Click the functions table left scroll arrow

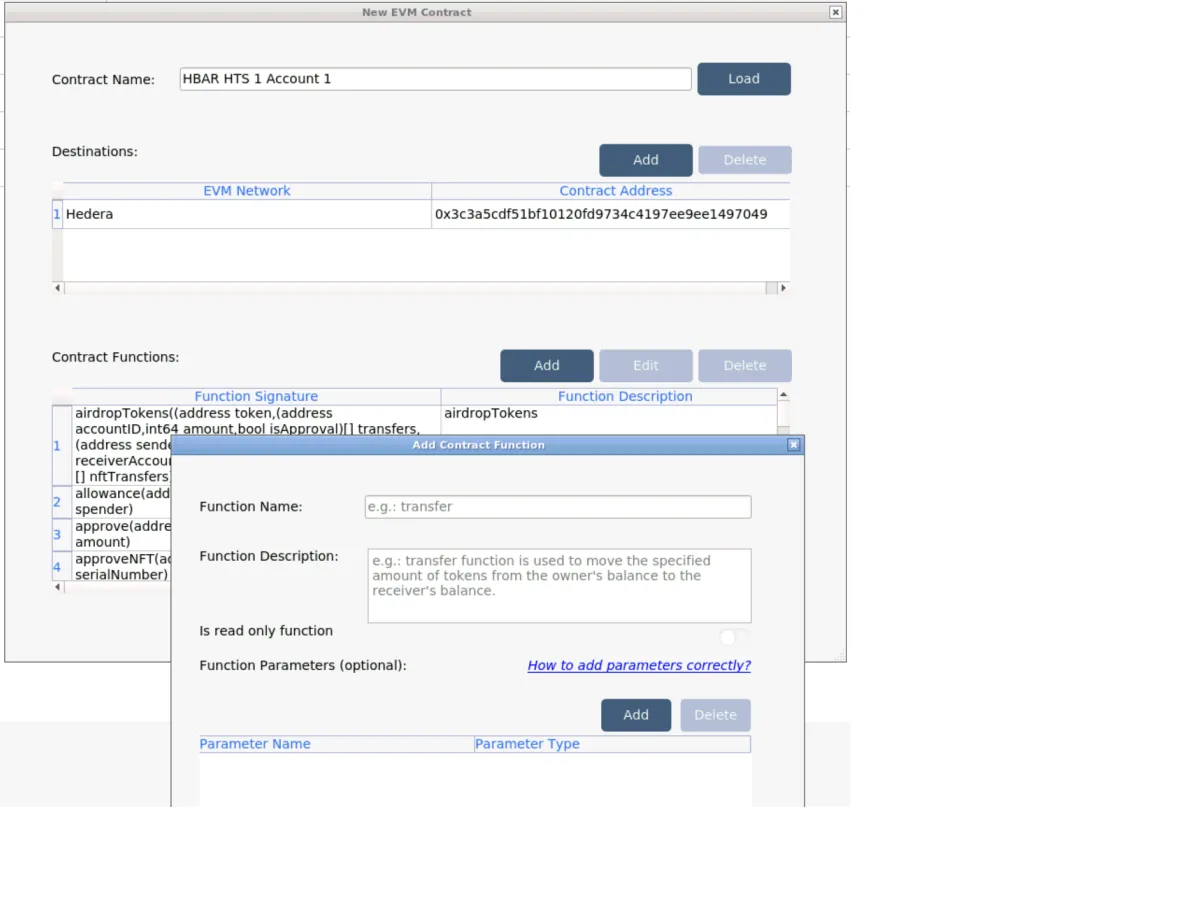(x=58, y=588)
